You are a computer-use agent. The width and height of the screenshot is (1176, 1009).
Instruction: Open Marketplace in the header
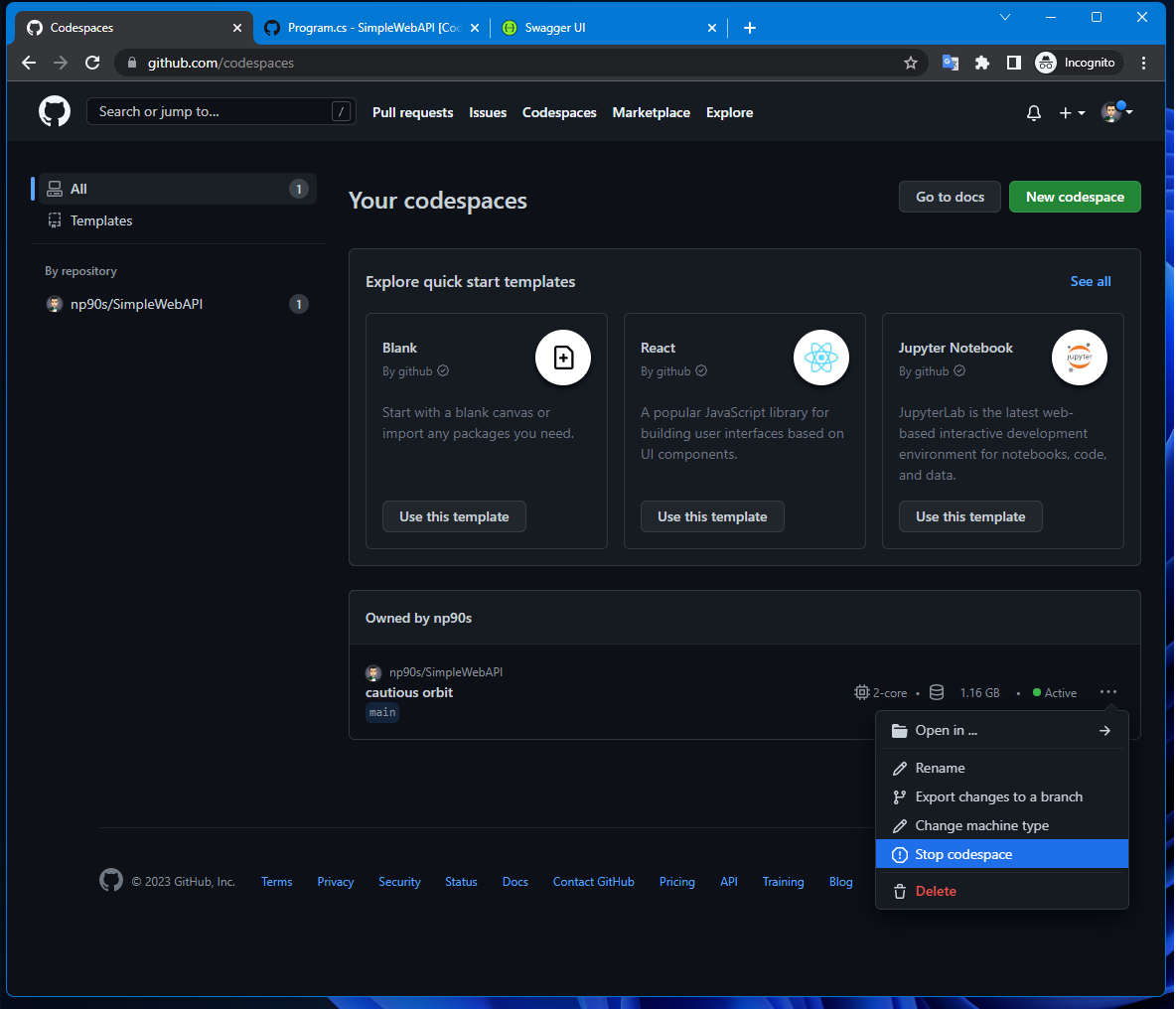pyautogui.click(x=651, y=112)
